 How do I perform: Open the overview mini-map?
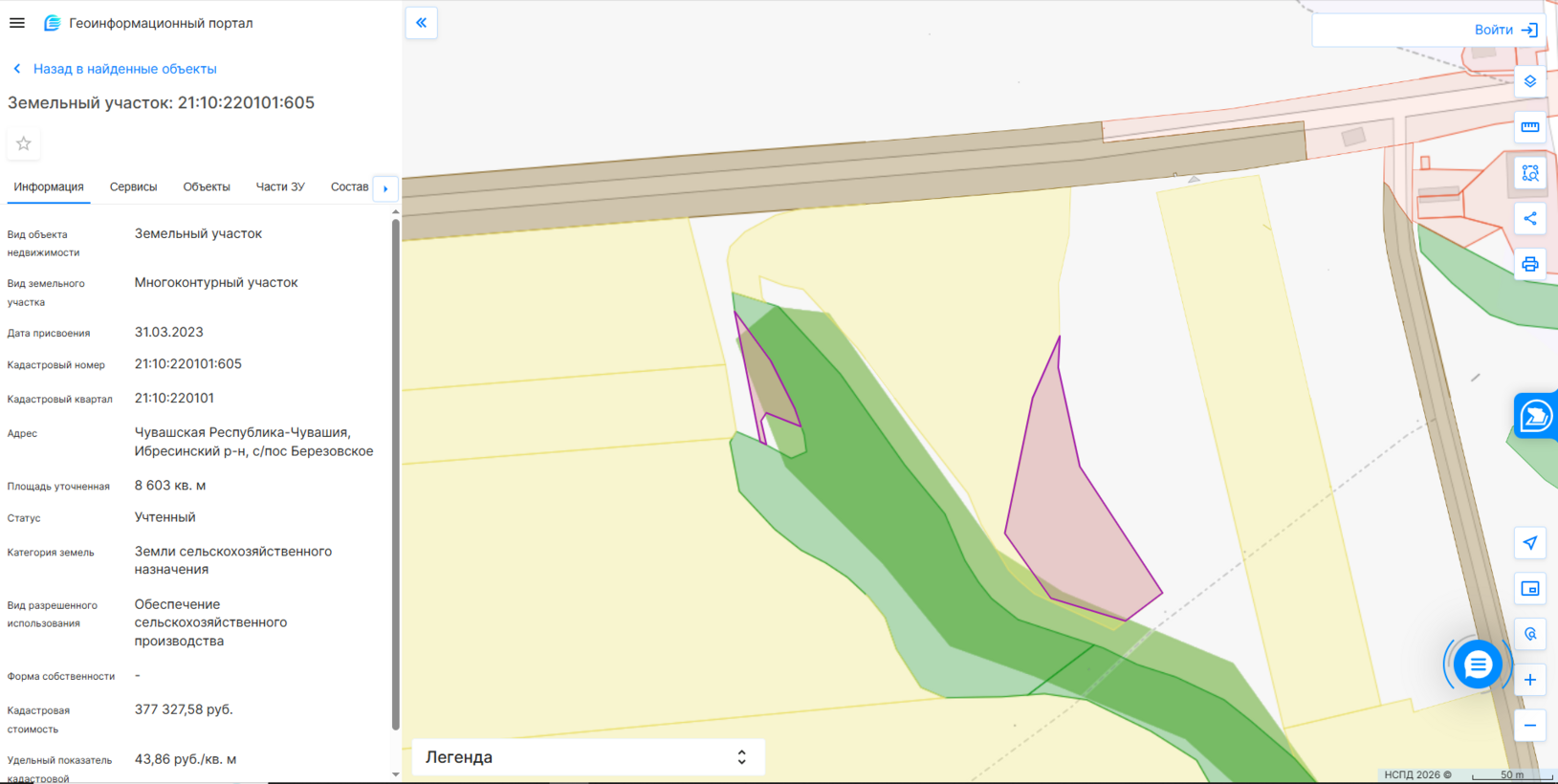click(1529, 589)
